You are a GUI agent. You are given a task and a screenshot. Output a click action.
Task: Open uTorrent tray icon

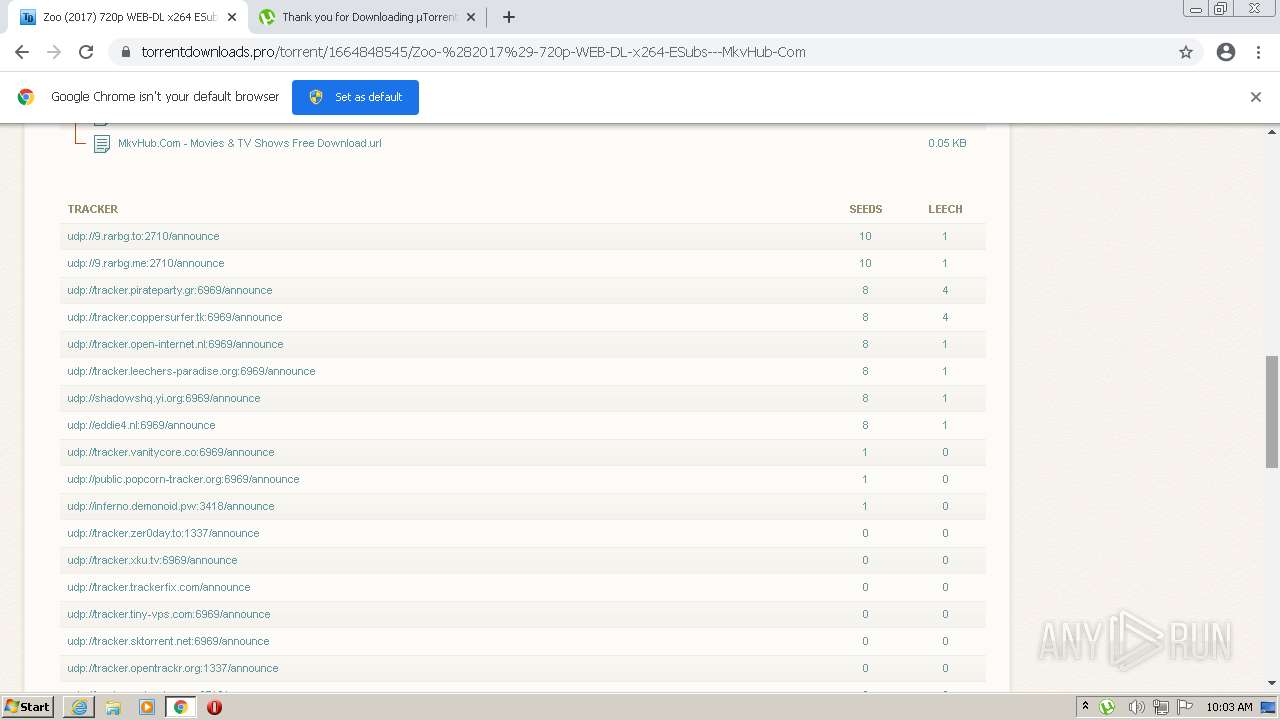pyautogui.click(x=1107, y=707)
